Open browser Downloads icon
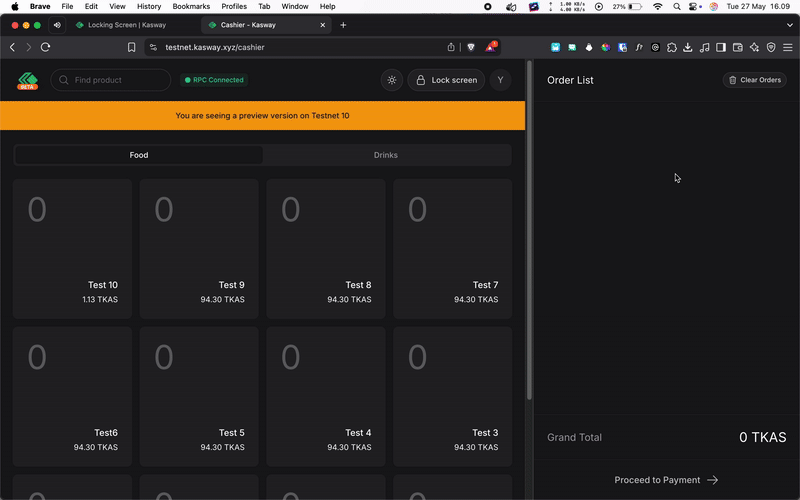Image resolution: width=800 pixels, height=500 pixels. 688,47
